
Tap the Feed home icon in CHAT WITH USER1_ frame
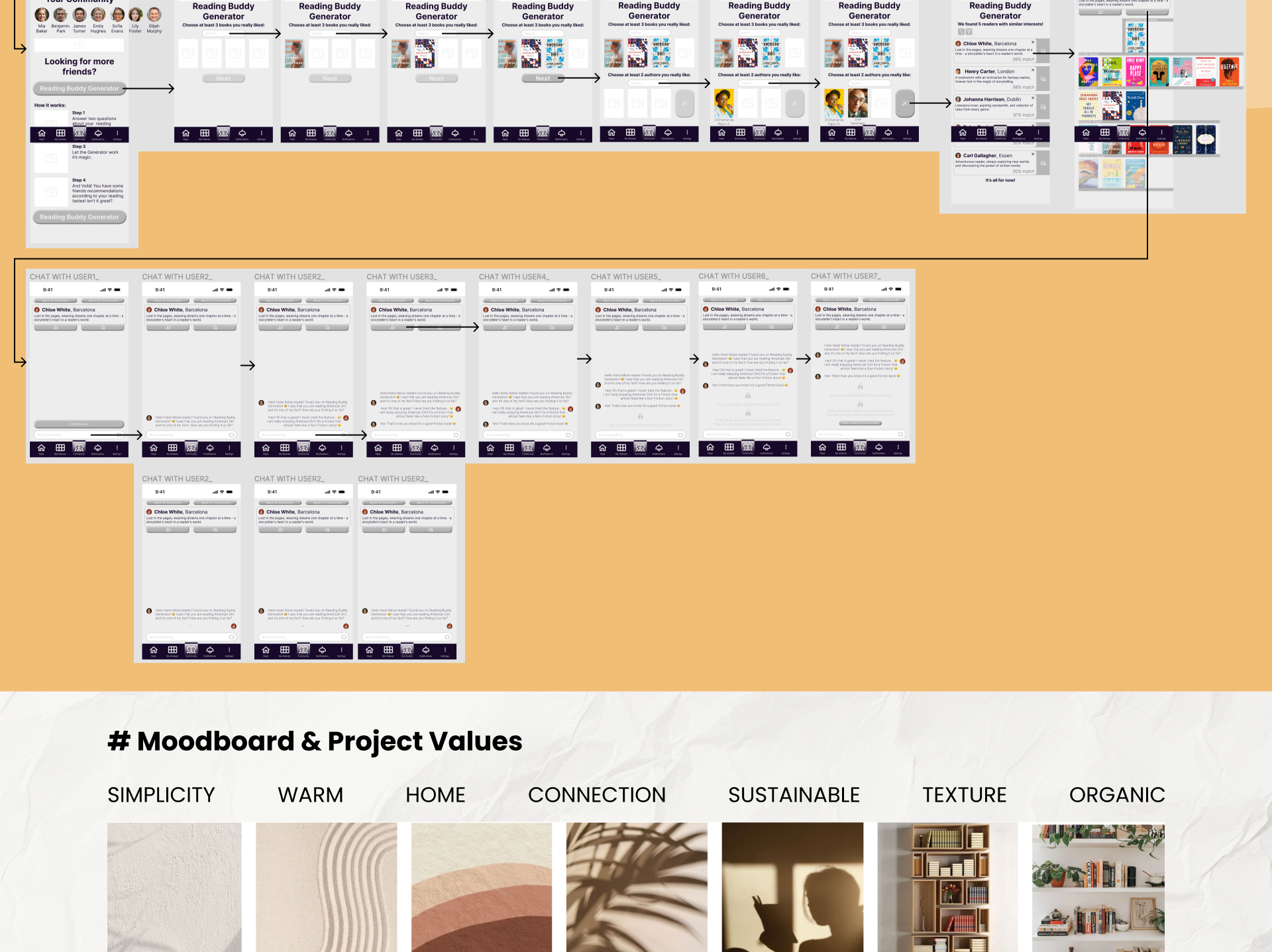(41, 449)
